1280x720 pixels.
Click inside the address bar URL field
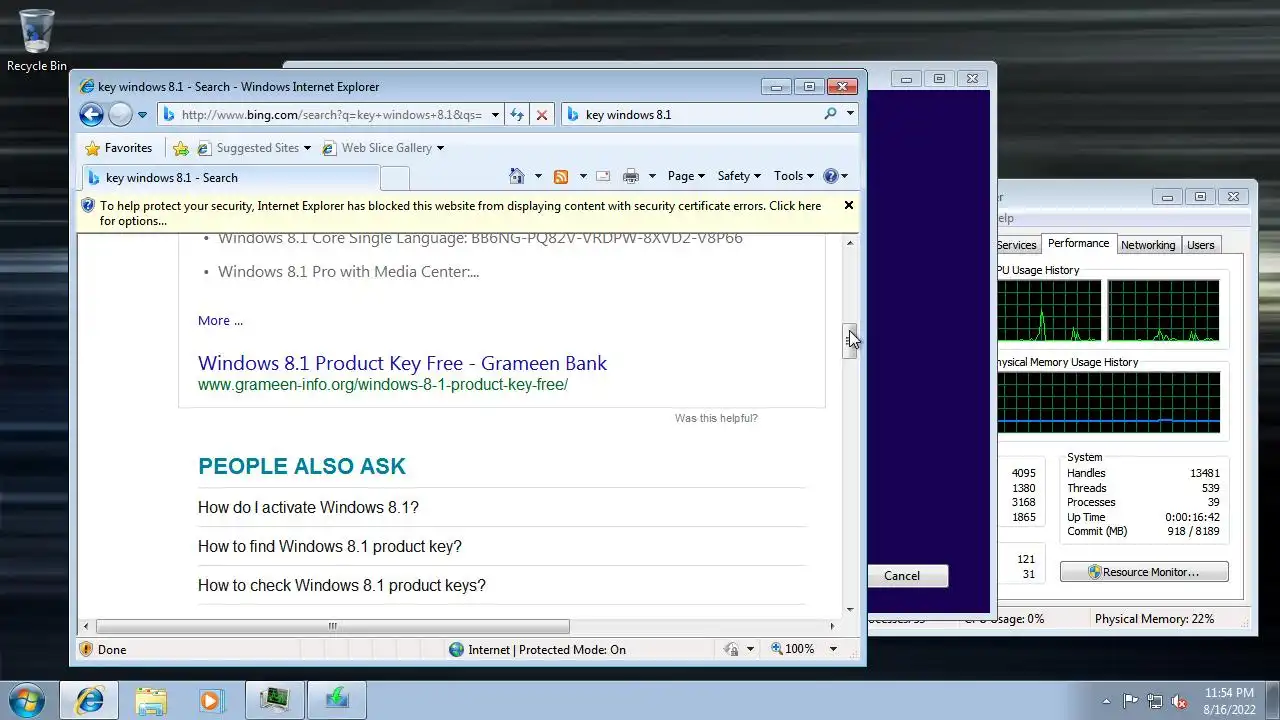tap(331, 115)
